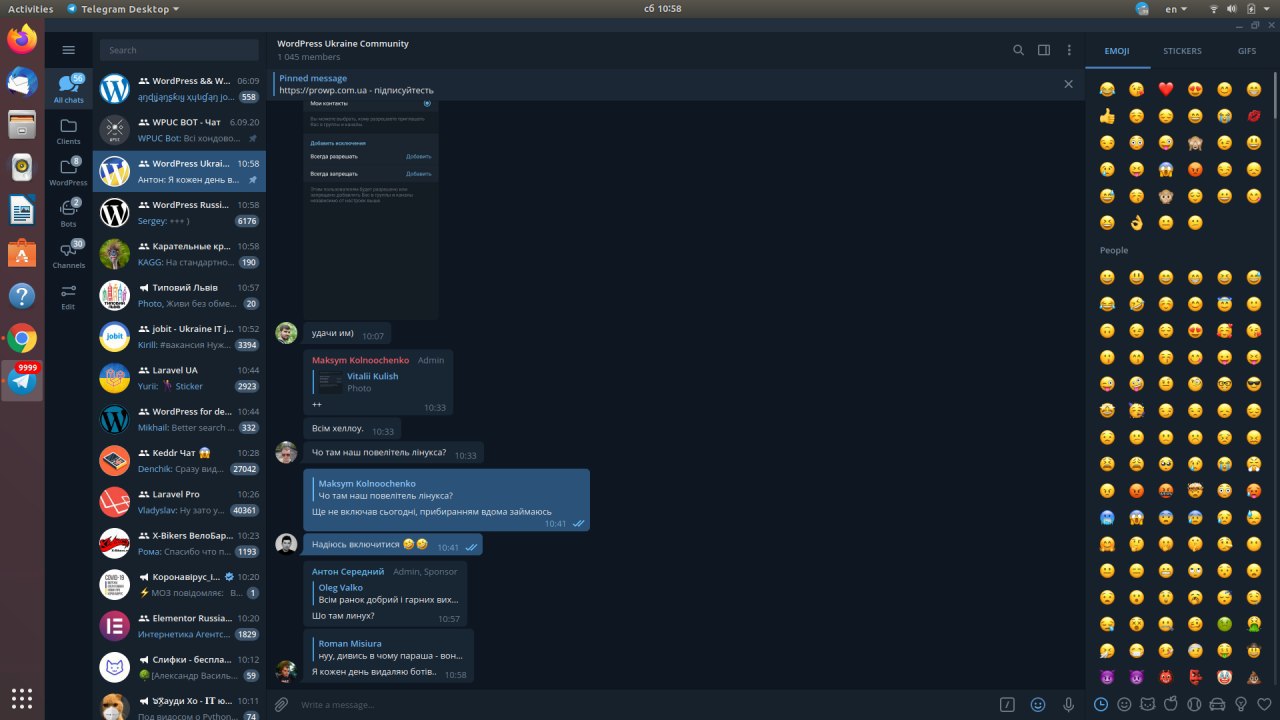Jump to Activity ball emoji category
The image size is (1280, 720).
tap(1194, 704)
